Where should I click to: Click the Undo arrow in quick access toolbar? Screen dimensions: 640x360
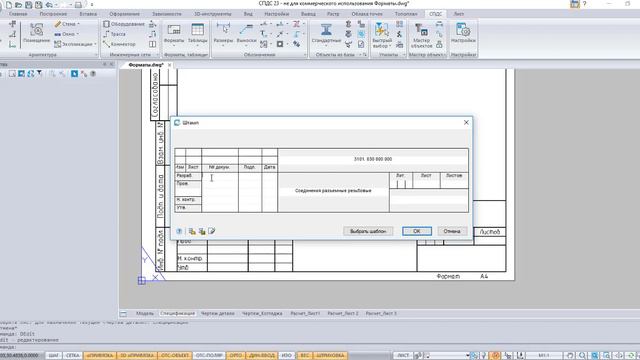[x=49, y=5]
